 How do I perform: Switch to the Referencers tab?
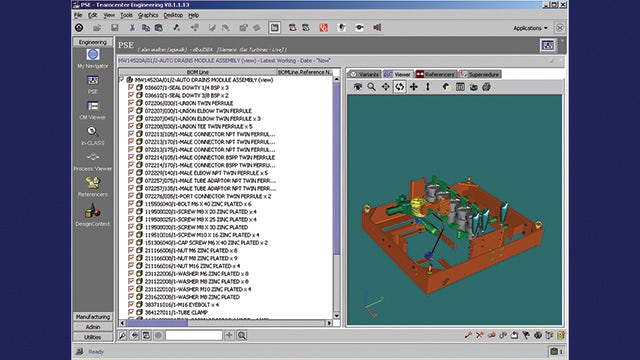(x=435, y=74)
